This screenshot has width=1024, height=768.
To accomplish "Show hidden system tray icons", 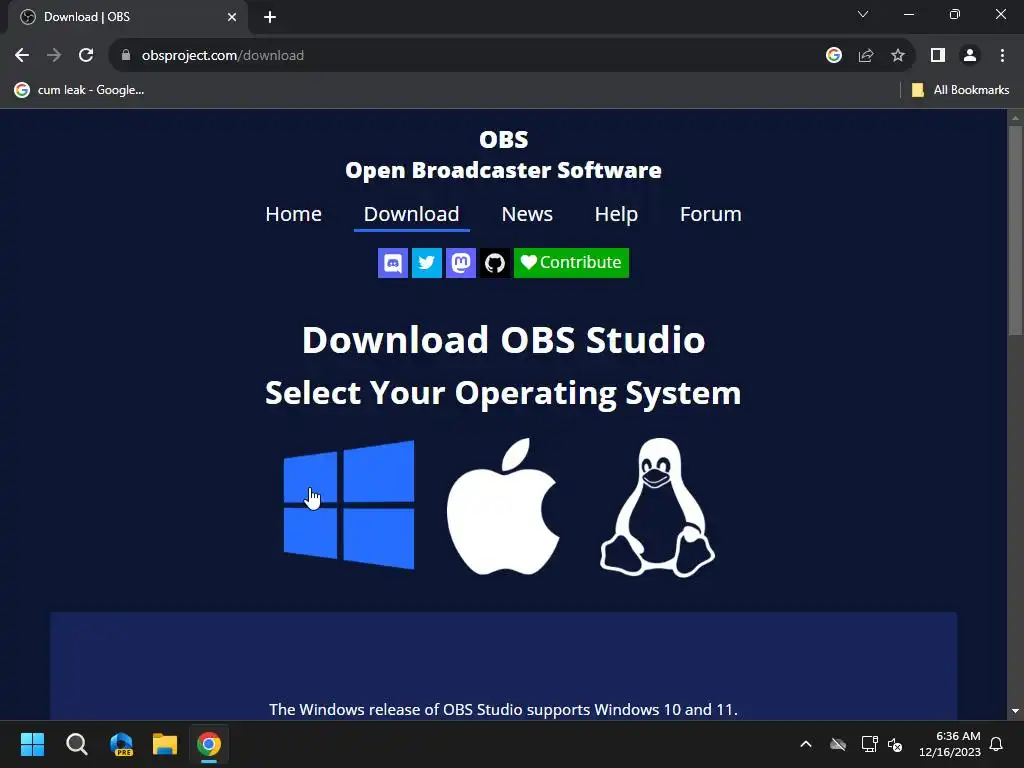I will point(806,744).
